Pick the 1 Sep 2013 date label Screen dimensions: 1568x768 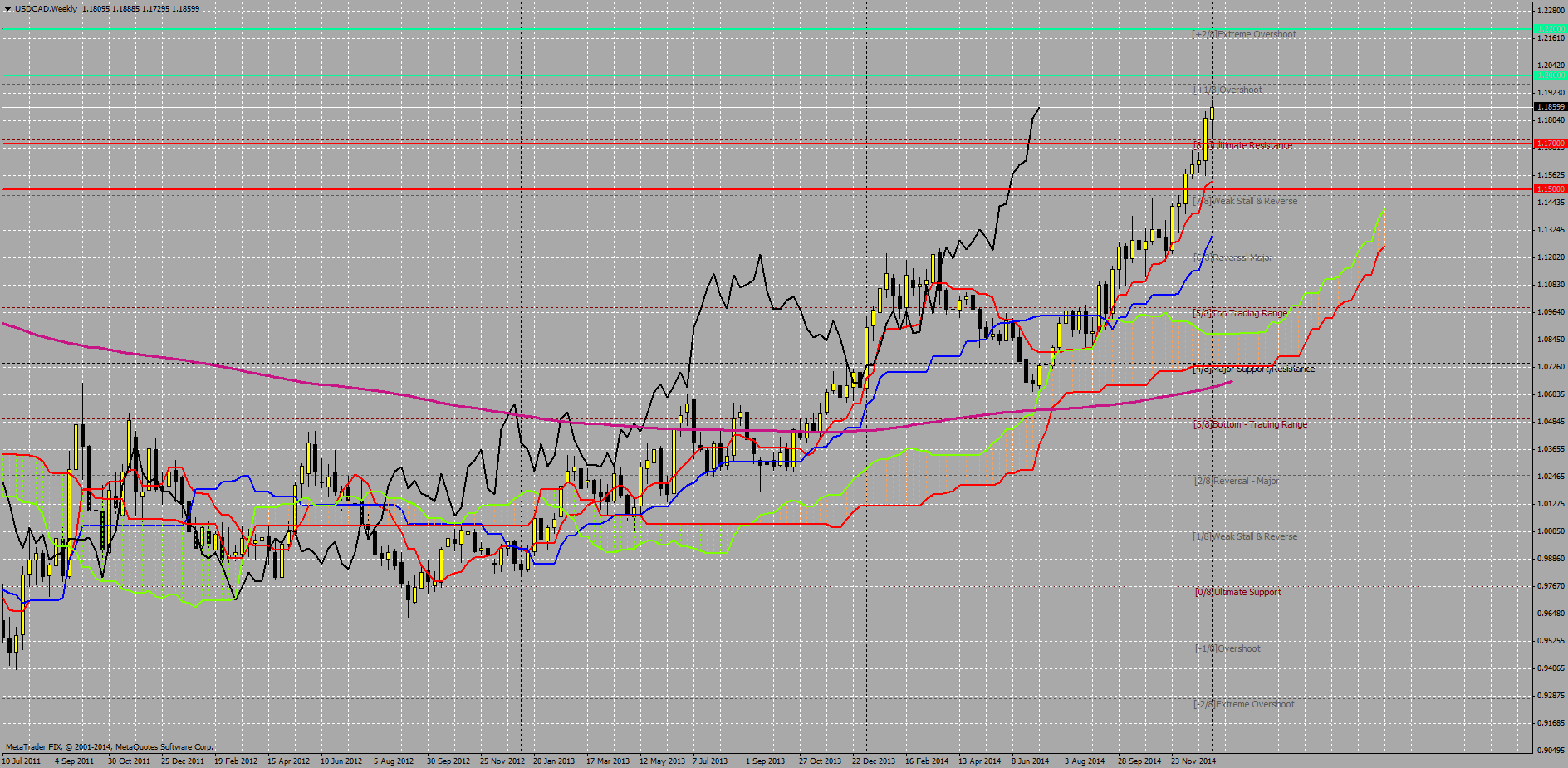click(x=765, y=761)
